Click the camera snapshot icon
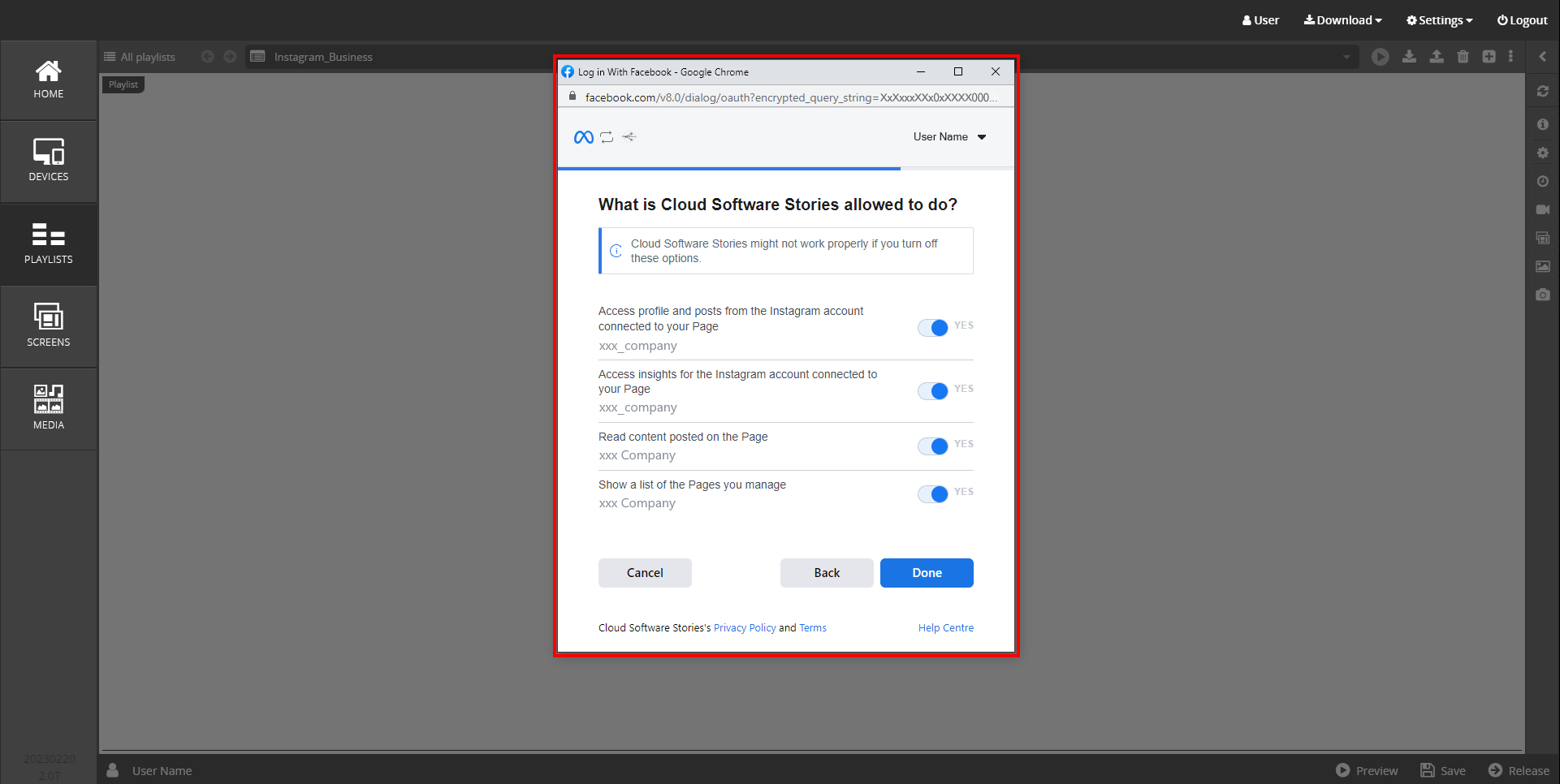The image size is (1560, 784). [1543, 295]
